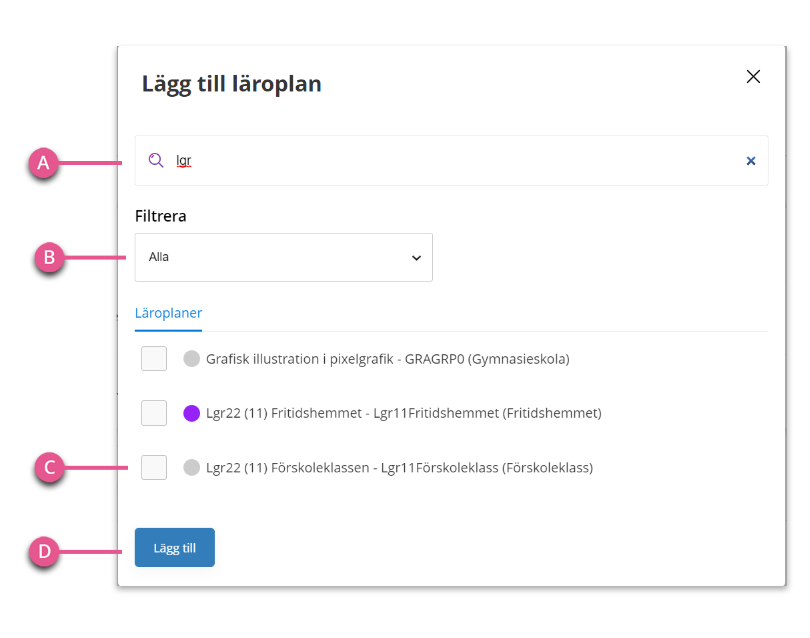Image resolution: width=810 pixels, height=638 pixels.
Task: Click the pink B annotation marker
Action: click(x=49, y=257)
